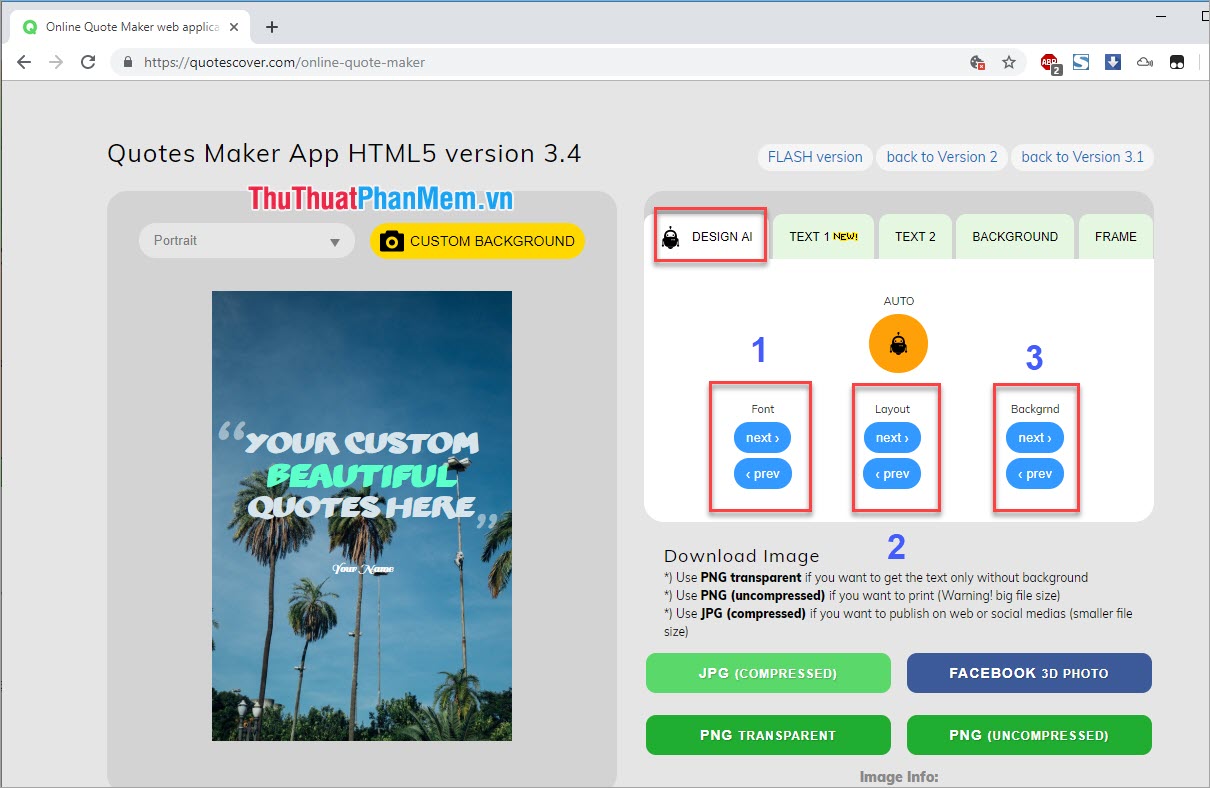Click the FLASH version link
This screenshot has height=788, width=1210.
[x=814, y=157]
